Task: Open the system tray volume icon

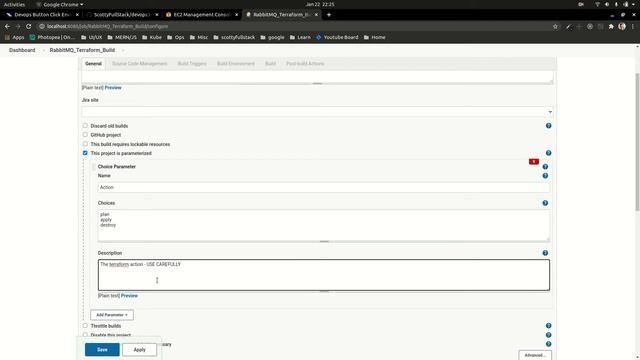Action: click(607, 4)
